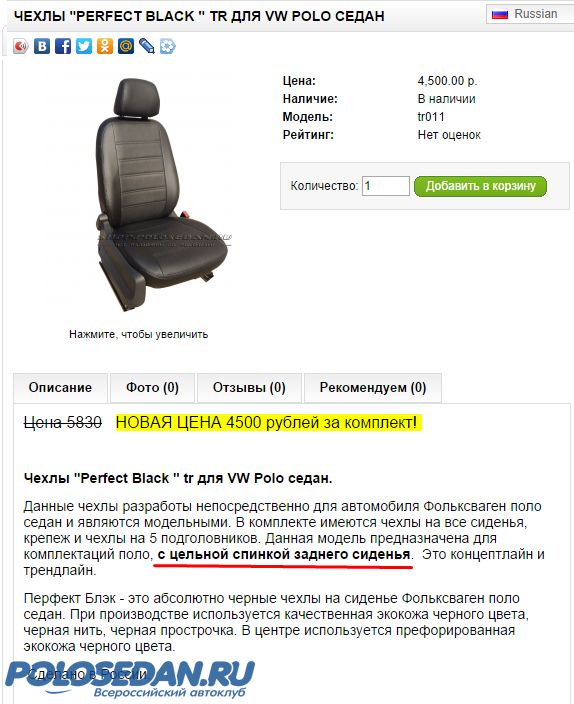Click the Russian flag icon
The width and height of the screenshot is (574, 704).
click(500, 14)
